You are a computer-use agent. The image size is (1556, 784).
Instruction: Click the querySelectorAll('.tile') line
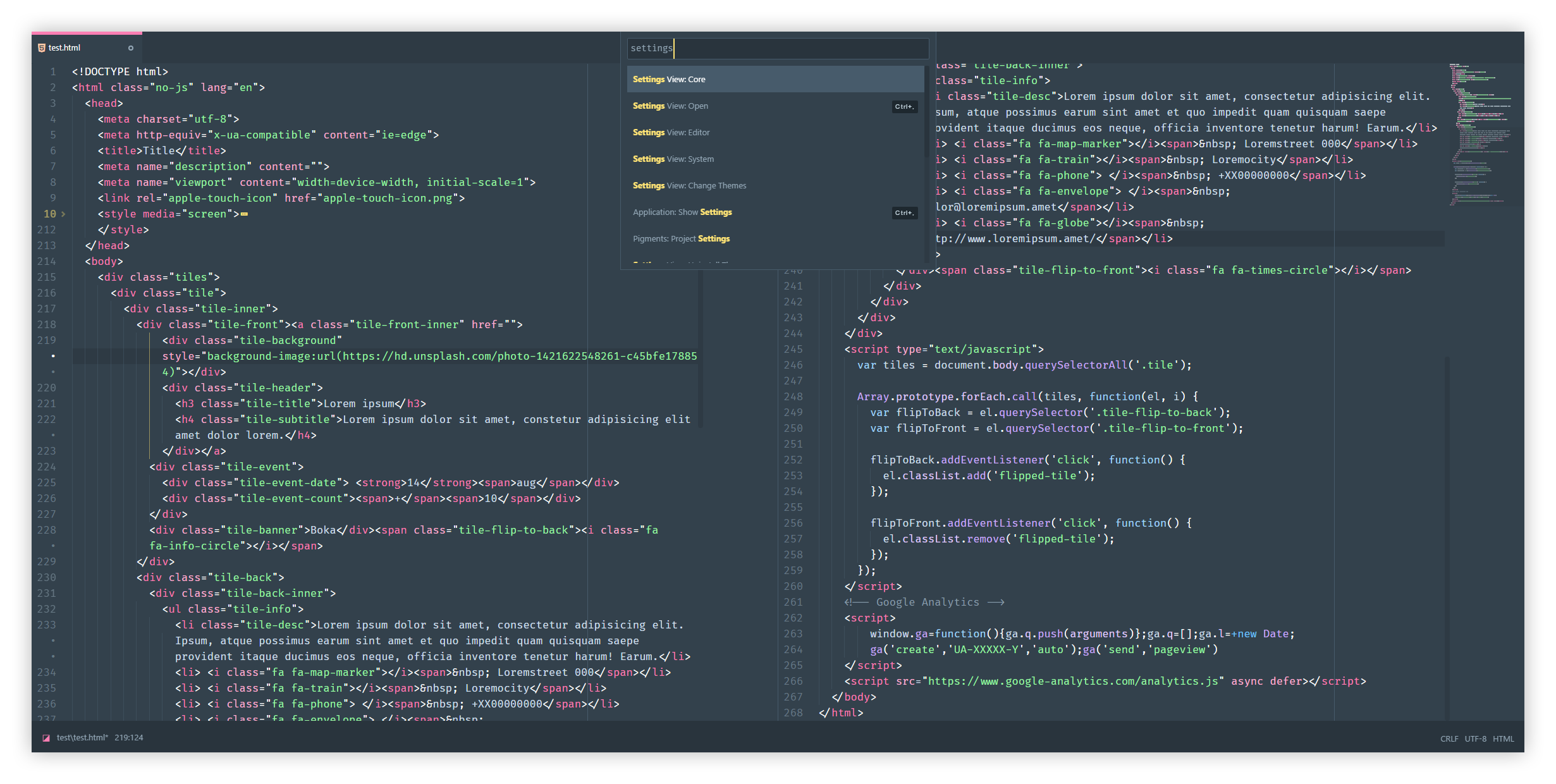[x=1024, y=365]
